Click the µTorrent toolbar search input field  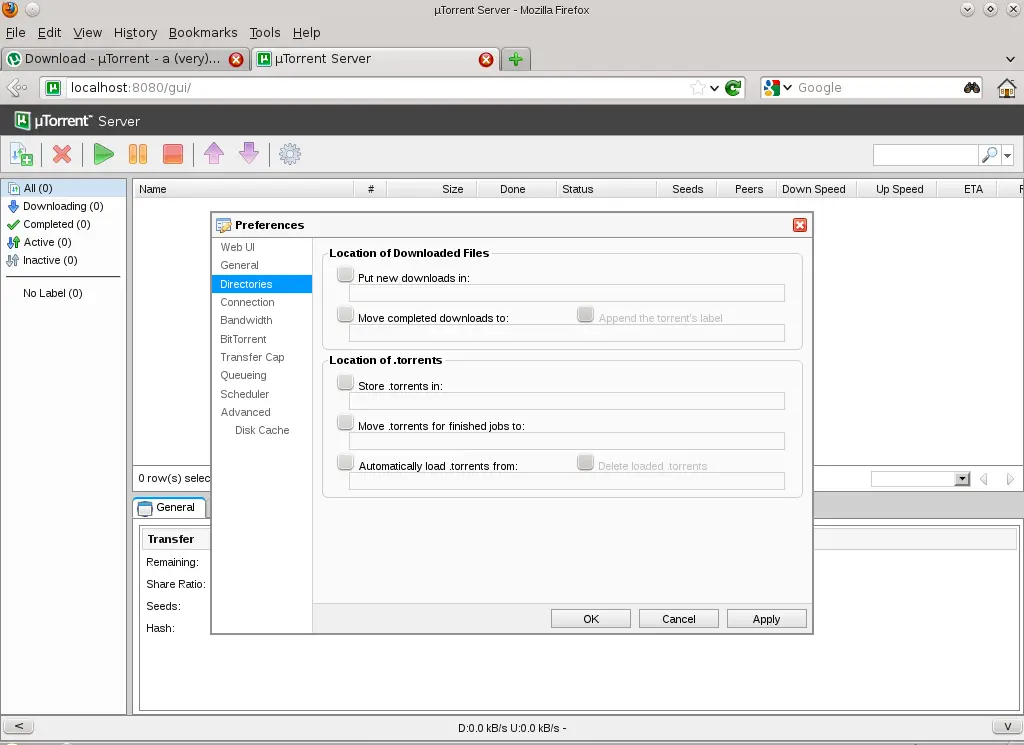tap(925, 155)
